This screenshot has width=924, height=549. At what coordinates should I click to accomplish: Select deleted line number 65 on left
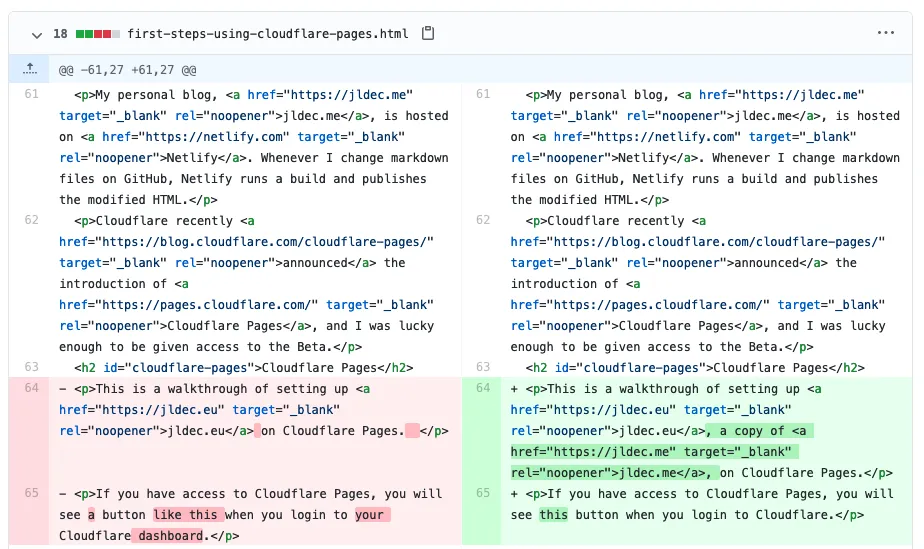pos(31,493)
